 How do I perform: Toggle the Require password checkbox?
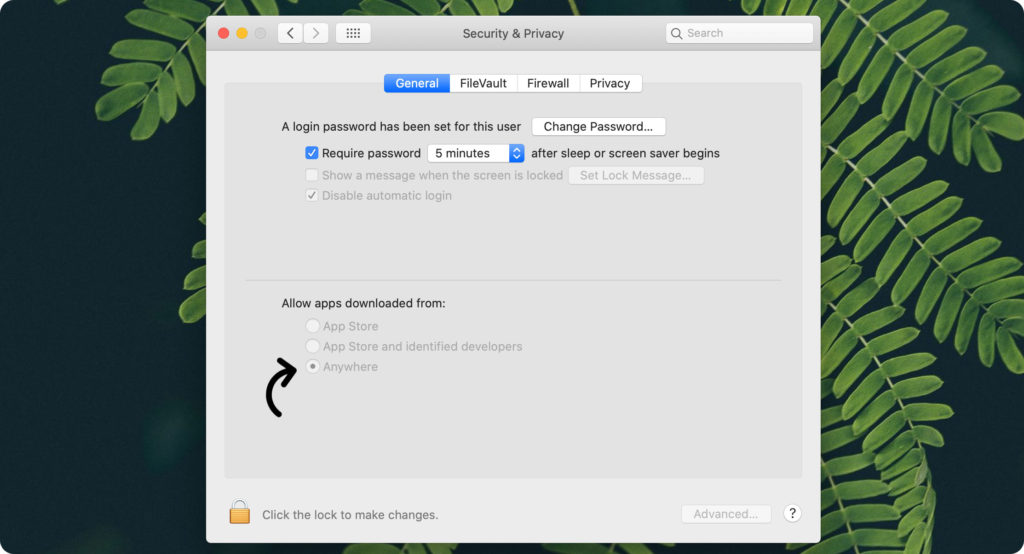pyautogui.click(x=312, y=153)
